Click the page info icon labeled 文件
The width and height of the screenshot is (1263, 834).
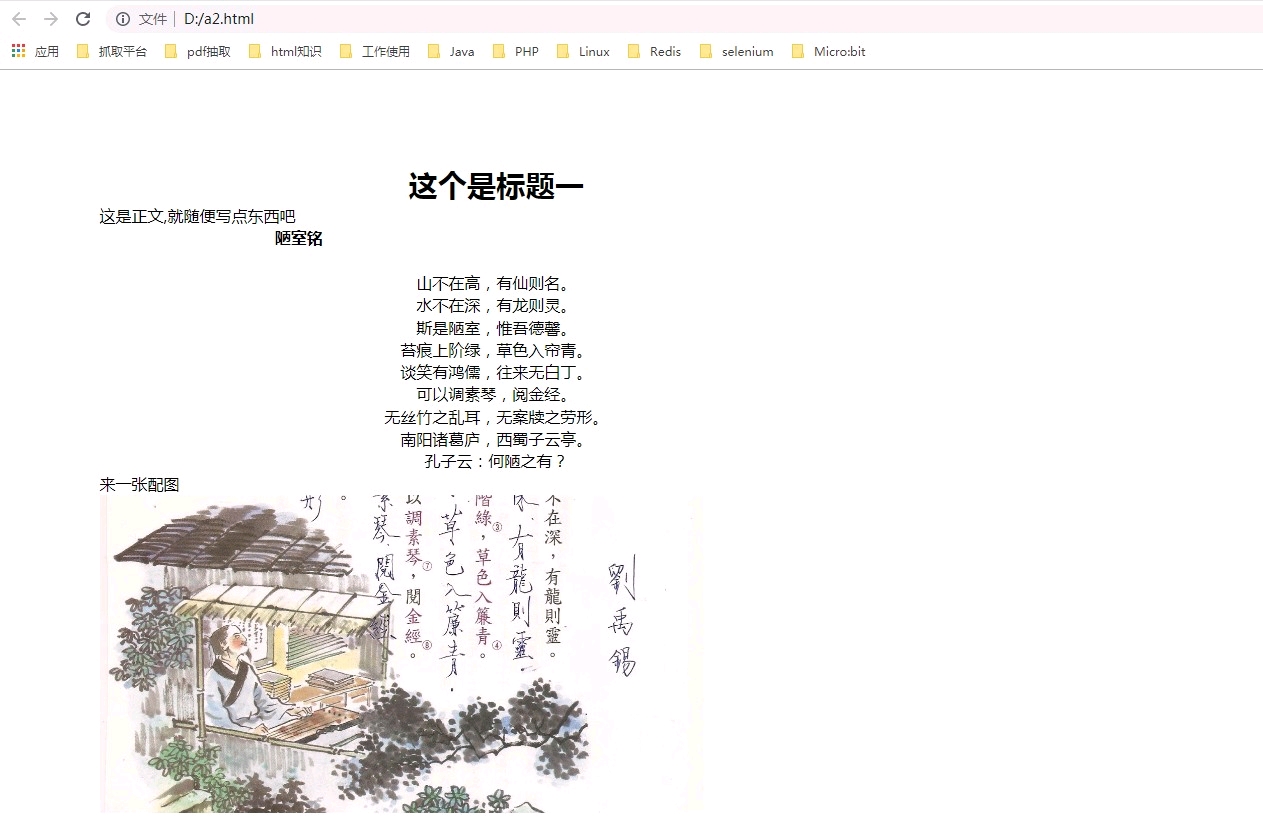click(x=122, y=18)
